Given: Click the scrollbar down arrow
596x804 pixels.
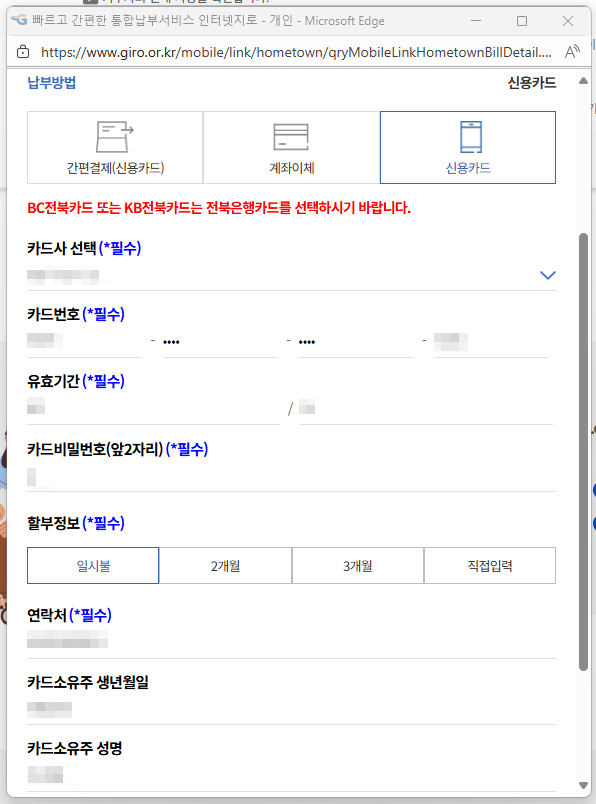Looking at the screenshot, I should tap(583, 785).
